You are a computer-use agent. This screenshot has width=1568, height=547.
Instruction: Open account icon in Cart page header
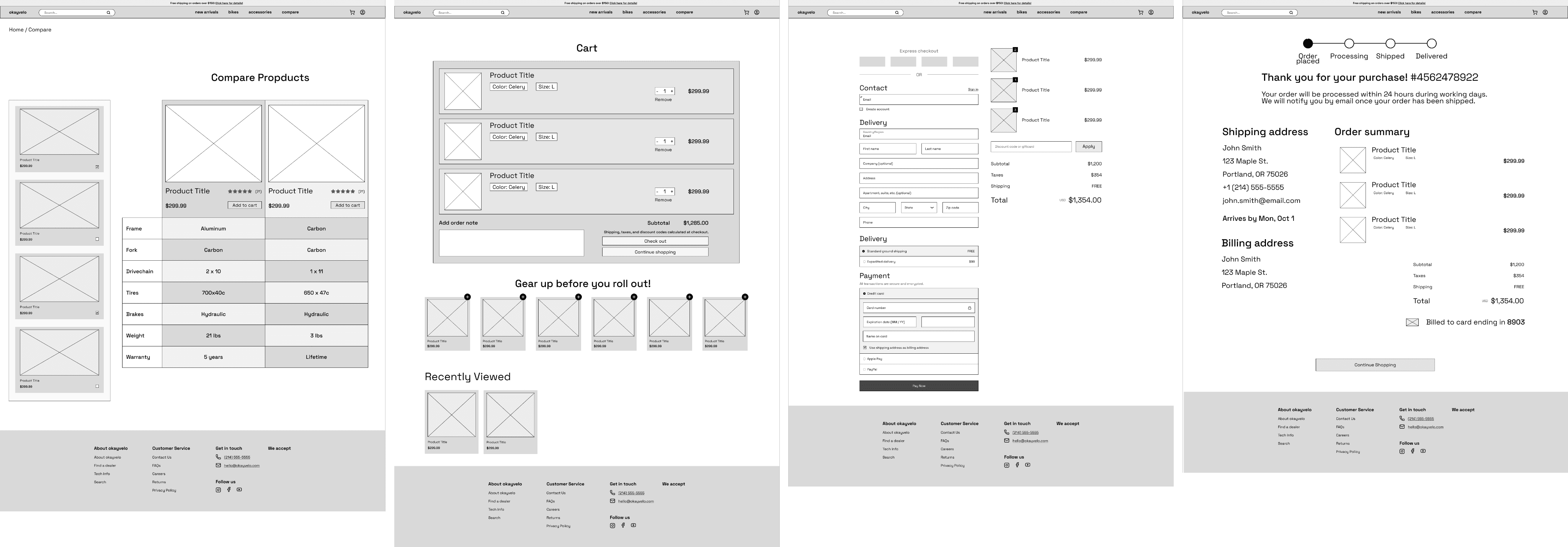click(756, 12)
